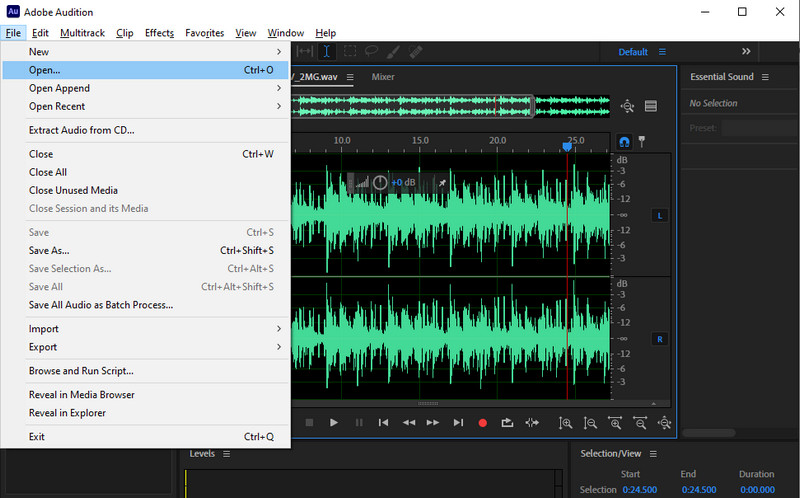The height and width of the screenshot is (498, 800).
Task: Click the Loop Playback icon
Action: pos(507,423)
